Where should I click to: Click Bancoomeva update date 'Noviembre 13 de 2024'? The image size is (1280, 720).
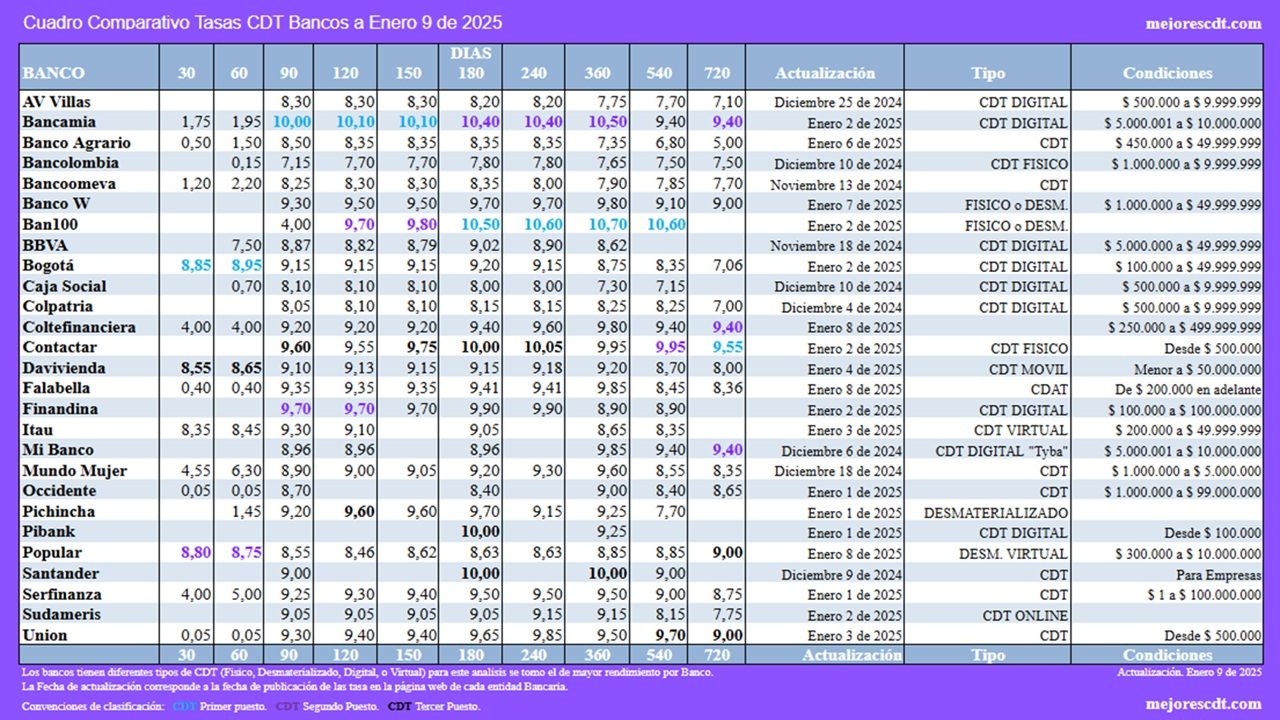tap(836, 185)
